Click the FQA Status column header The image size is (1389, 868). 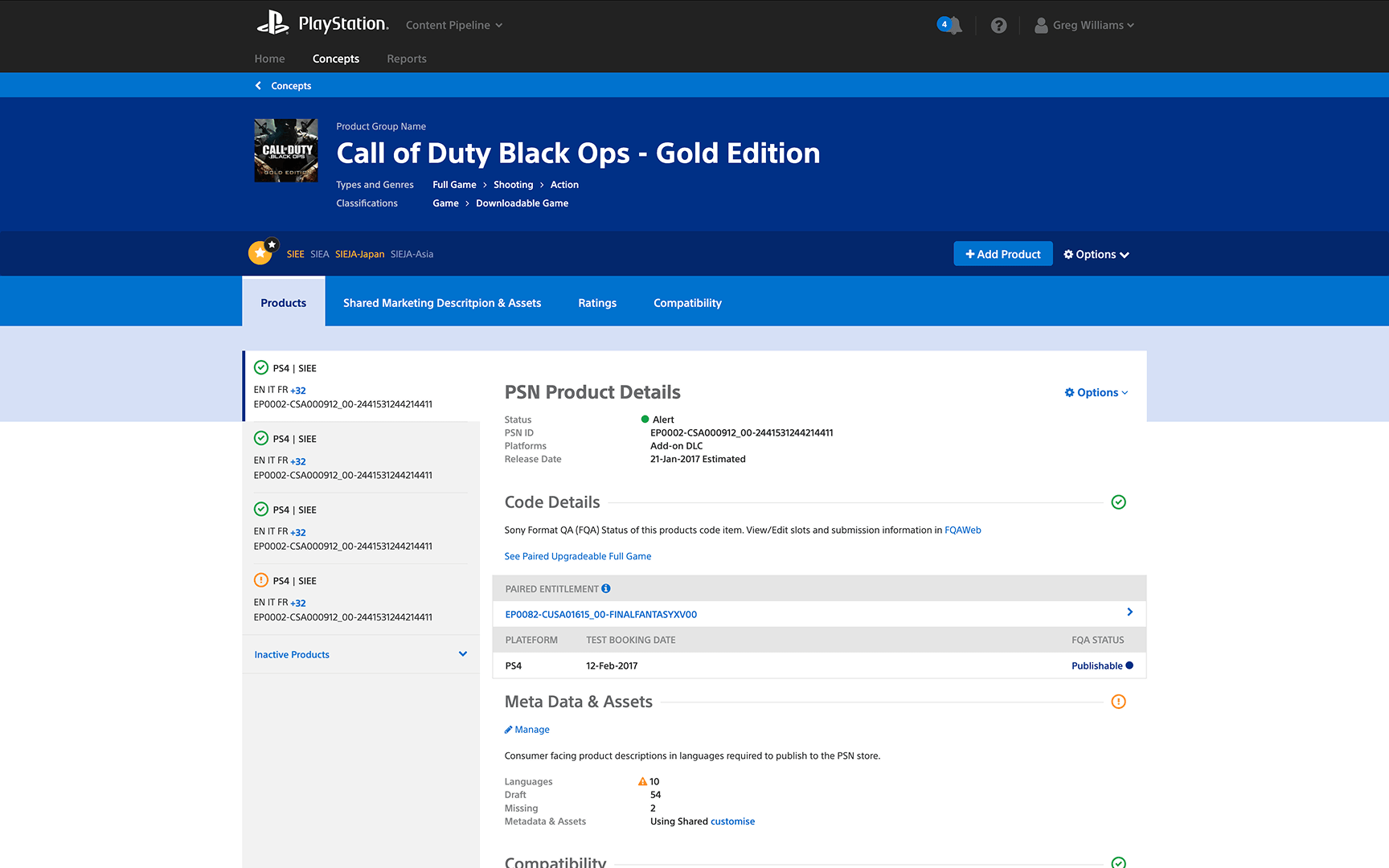pos(1098,640)
